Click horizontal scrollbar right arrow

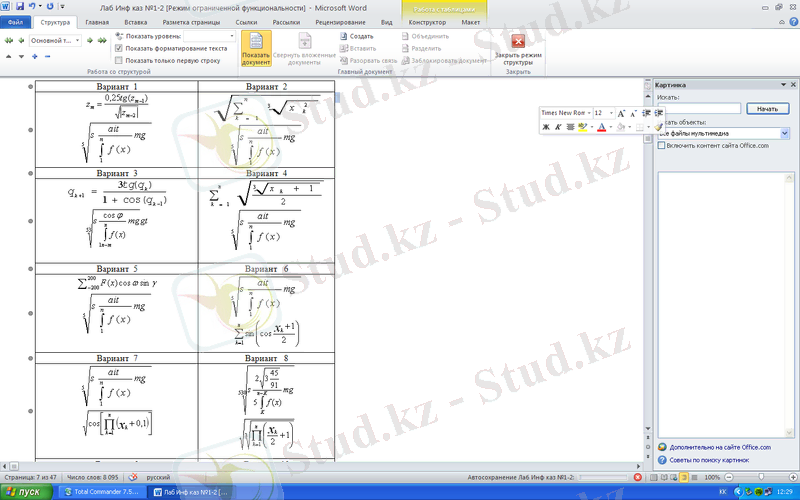tap(638, 466)
